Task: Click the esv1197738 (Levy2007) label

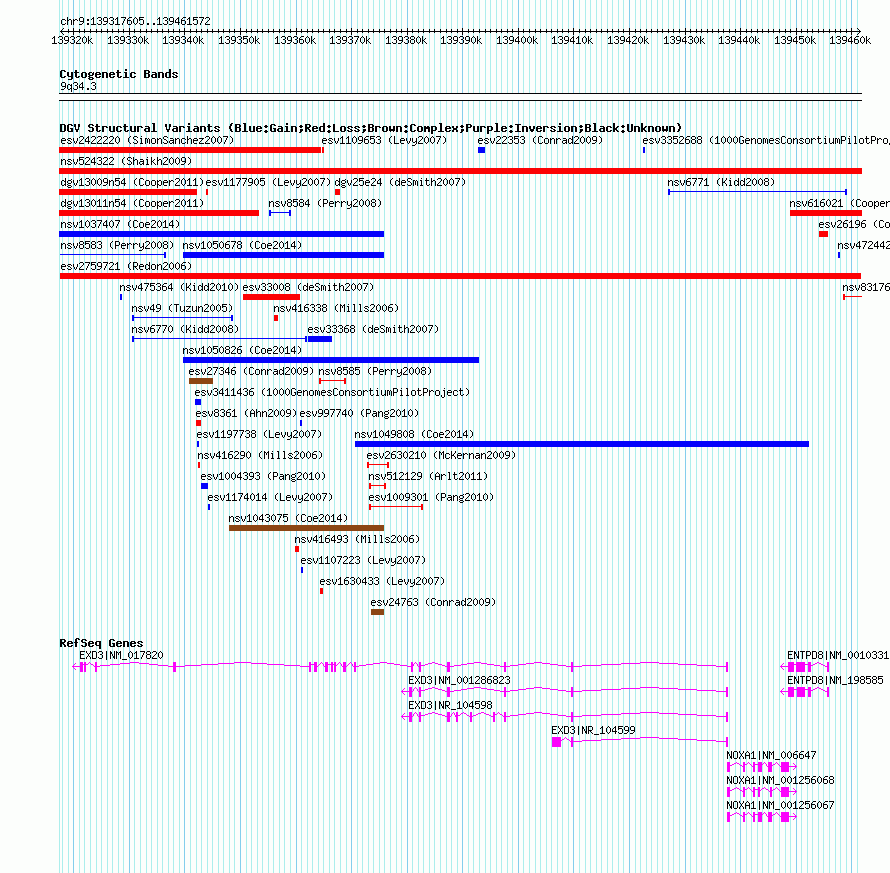Action: coord(259,434)
